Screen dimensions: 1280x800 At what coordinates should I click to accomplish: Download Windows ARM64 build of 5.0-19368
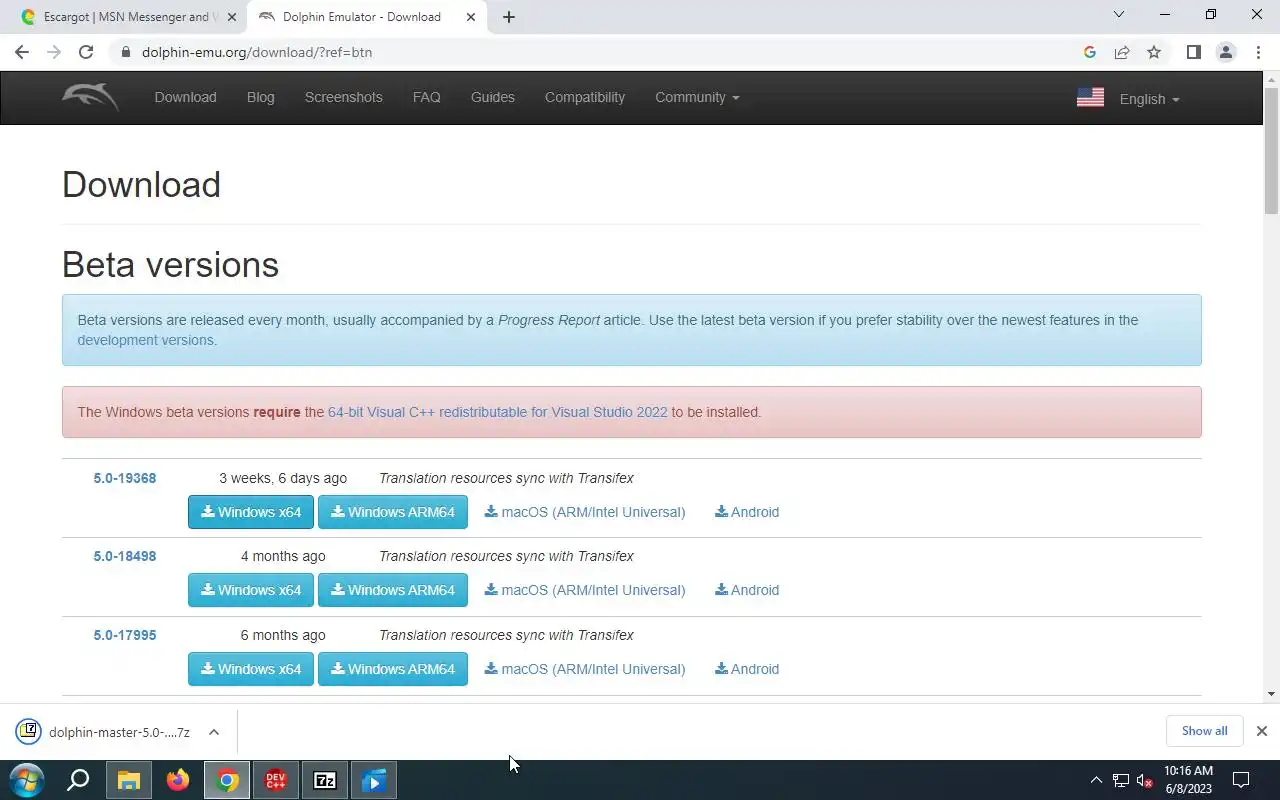click(x=393, y=512)
